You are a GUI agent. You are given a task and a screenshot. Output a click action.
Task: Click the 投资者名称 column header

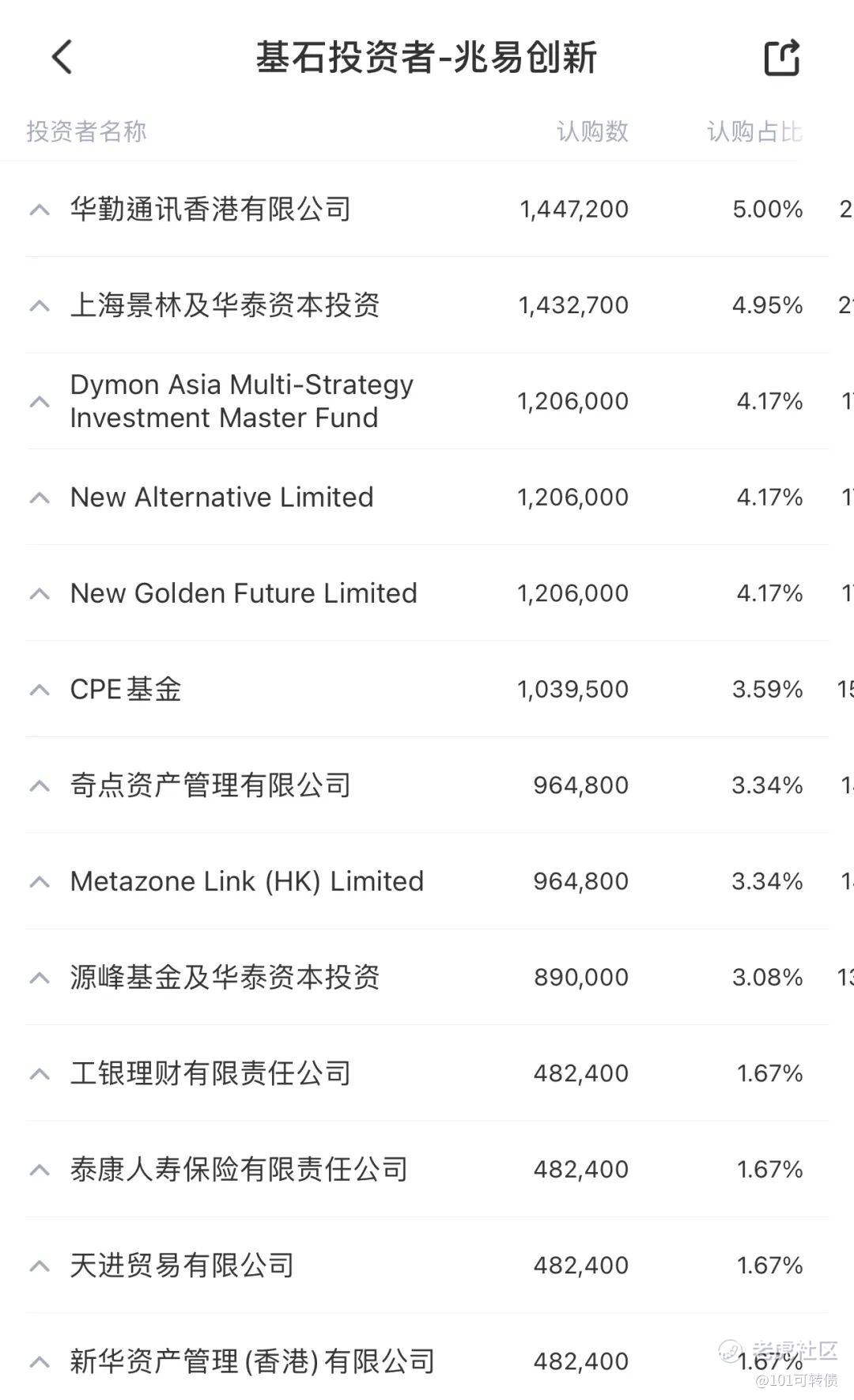86,131
